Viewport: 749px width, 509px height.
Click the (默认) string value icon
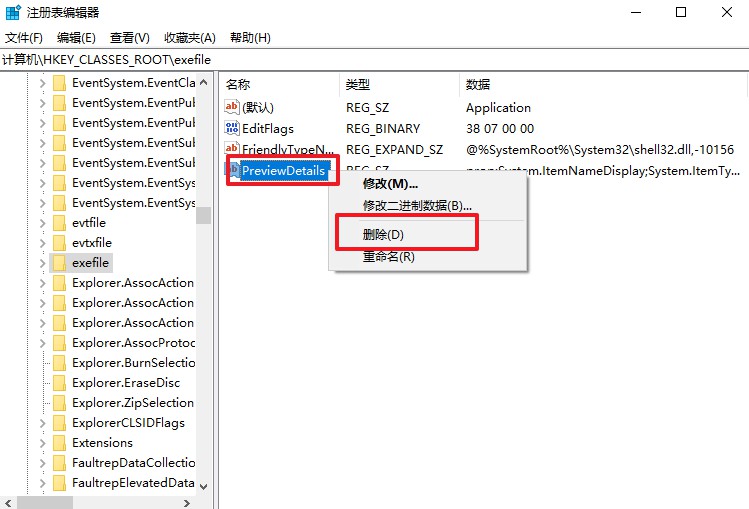coord(232,107)
